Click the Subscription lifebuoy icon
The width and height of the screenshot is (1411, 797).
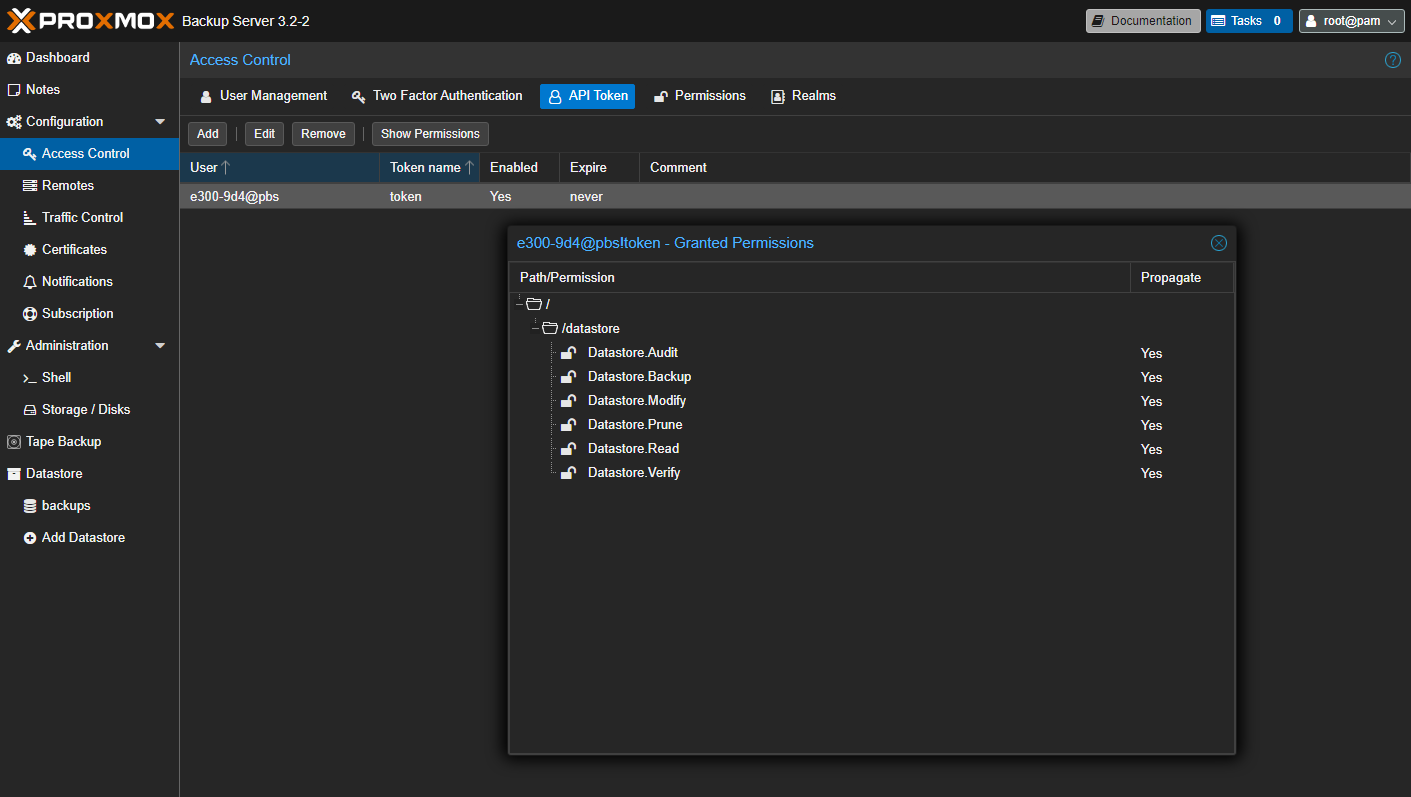click(30, 314)
